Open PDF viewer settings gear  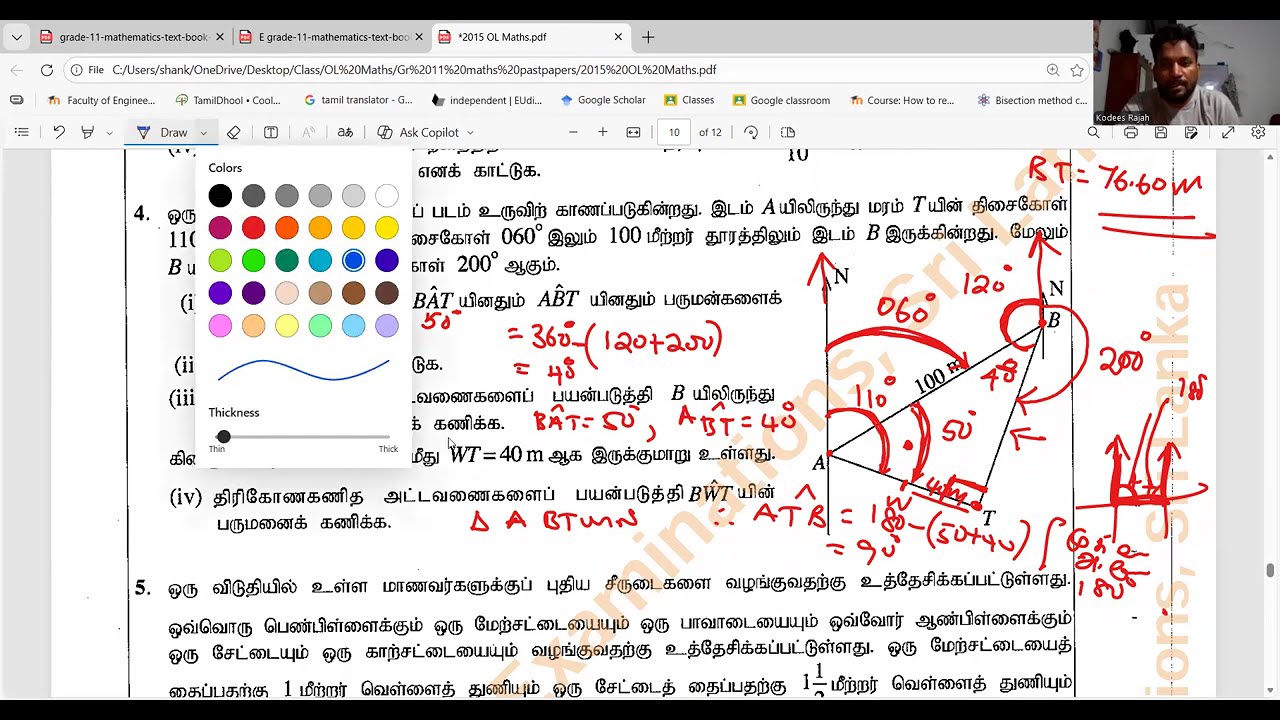pos(1258,132)
